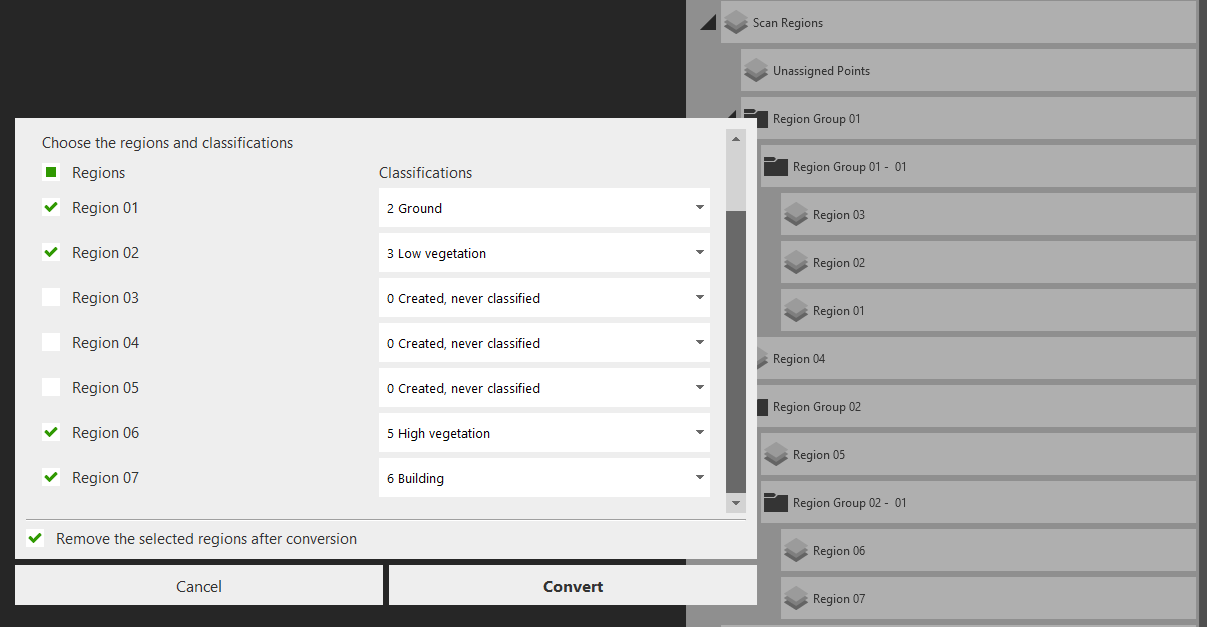The height and width of the screenshot is (627, 1207).
Task: Click the Region Group 02 - 01 folder icon
Action: pyautogui.click(x=776, y=502)
